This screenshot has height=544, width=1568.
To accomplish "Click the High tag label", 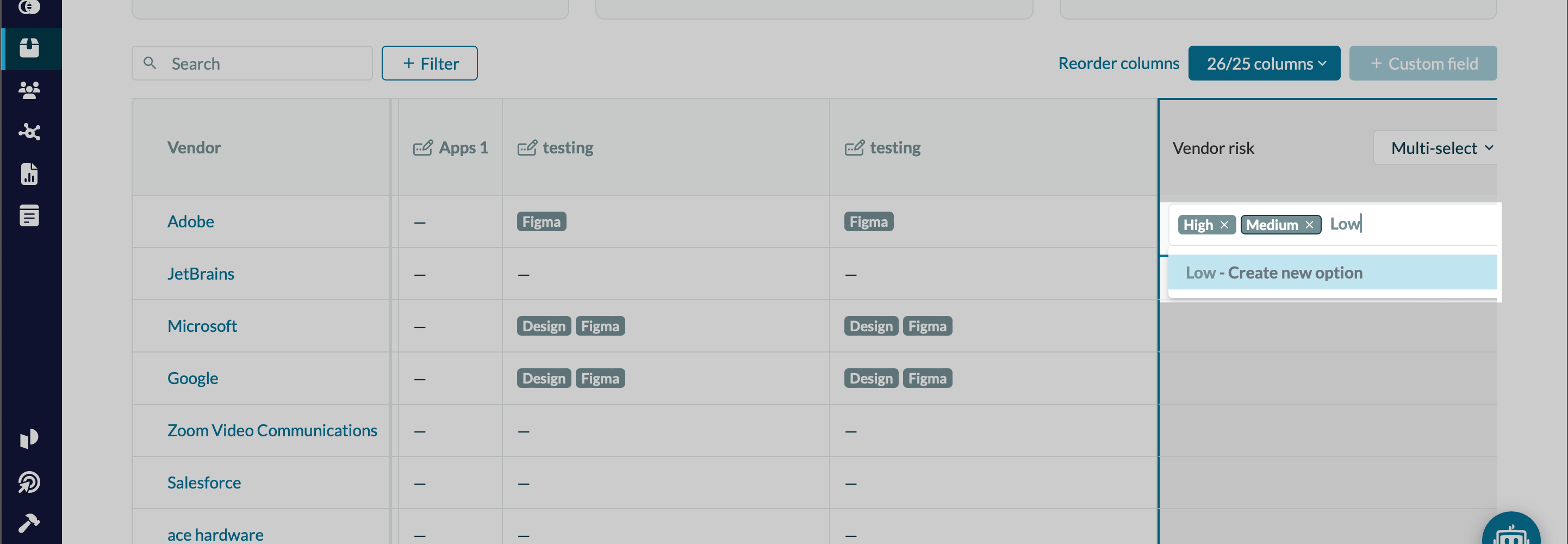I will [1198, 225].
